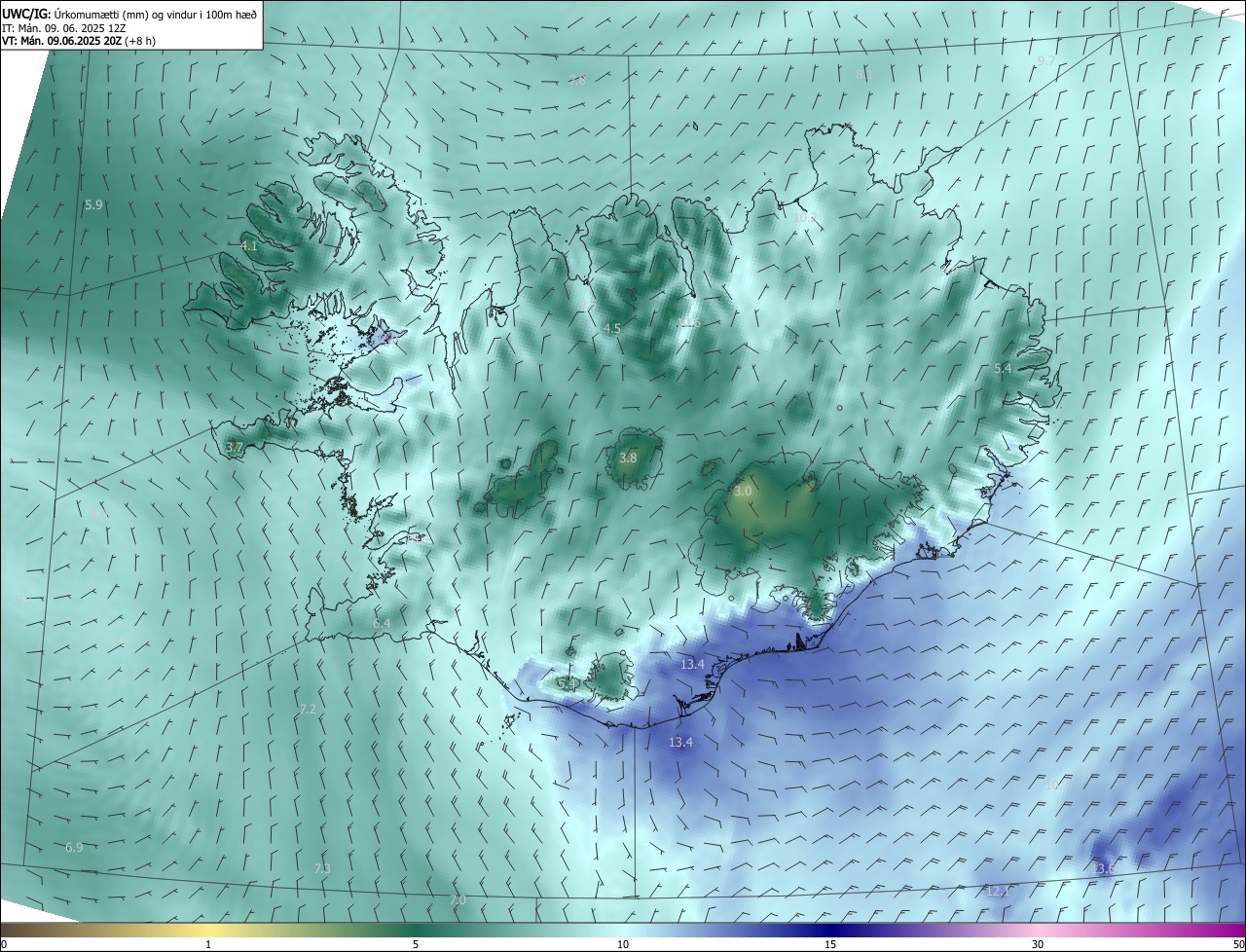Click the 13.6 value on the dark blue patch

click(x=1104, y=868)
